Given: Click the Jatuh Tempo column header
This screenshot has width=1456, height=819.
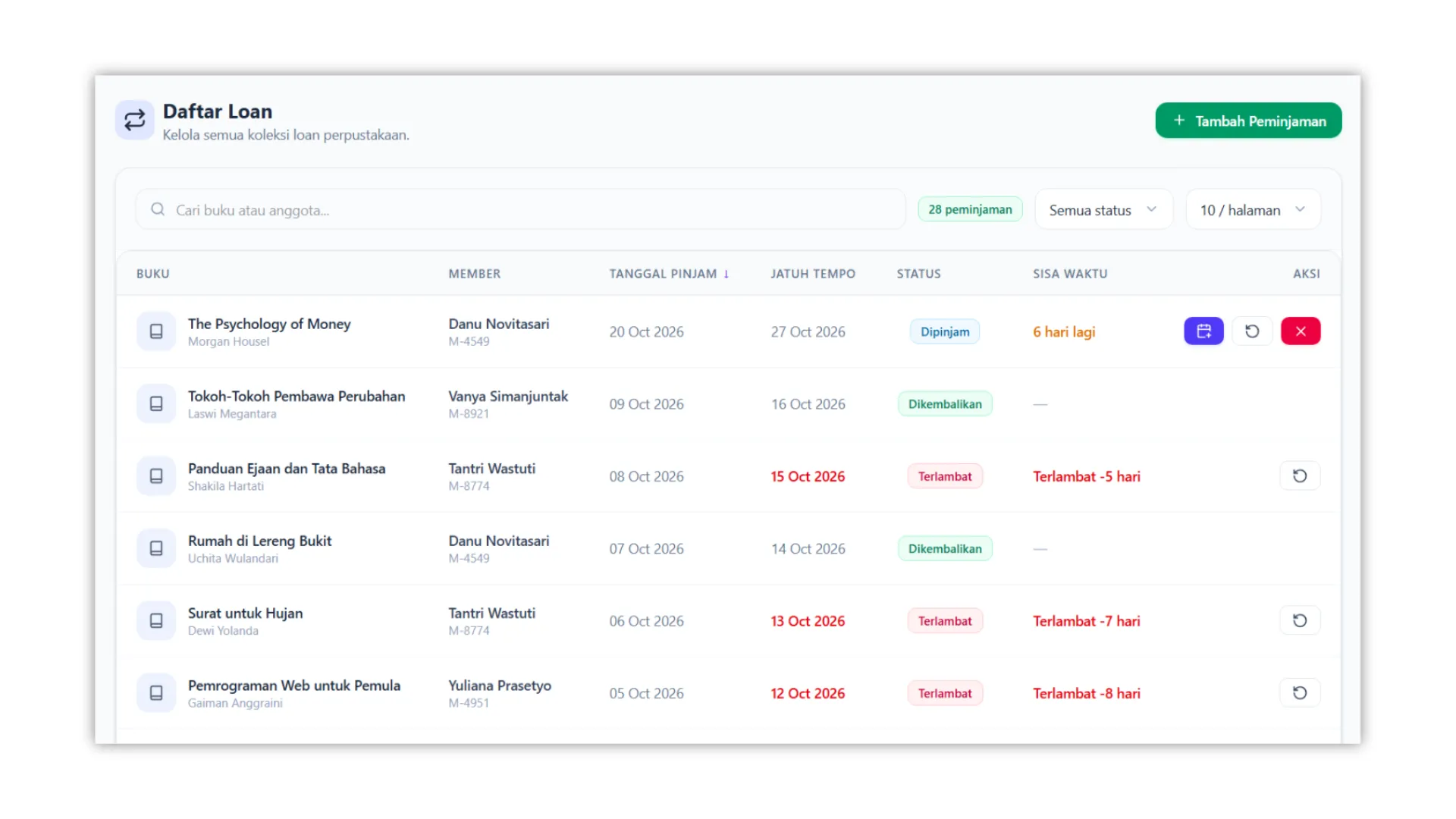Looking at the screenshot, I should click(813, 274).
